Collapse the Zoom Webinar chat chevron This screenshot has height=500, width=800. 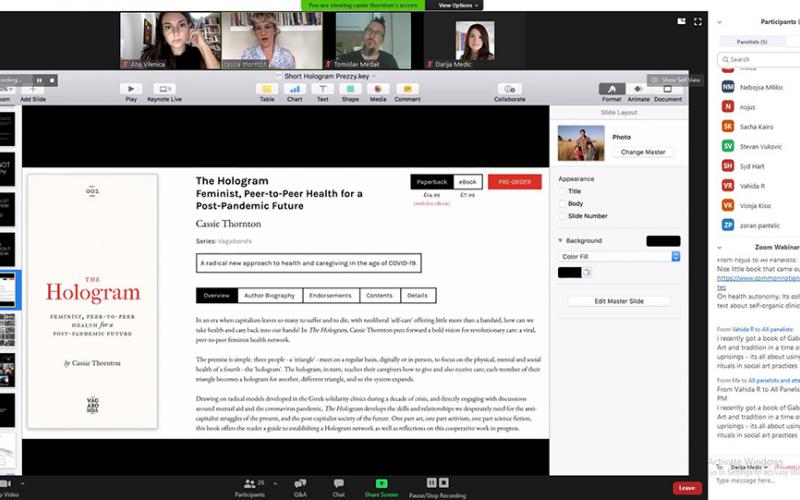point(719,247)
